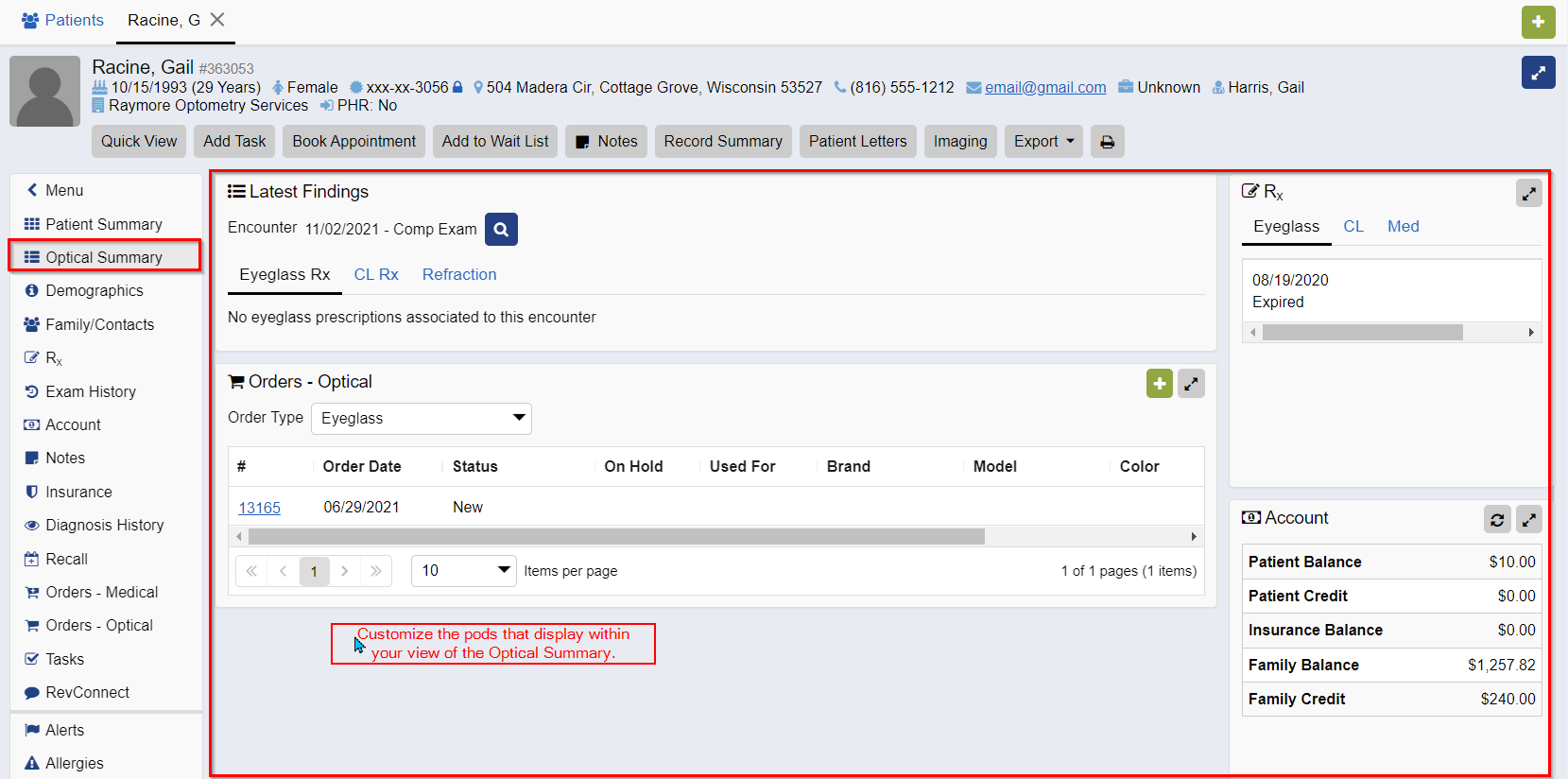Open Family/Contacts in sidebar
The image size is (1568, 779).
(106, 324)
